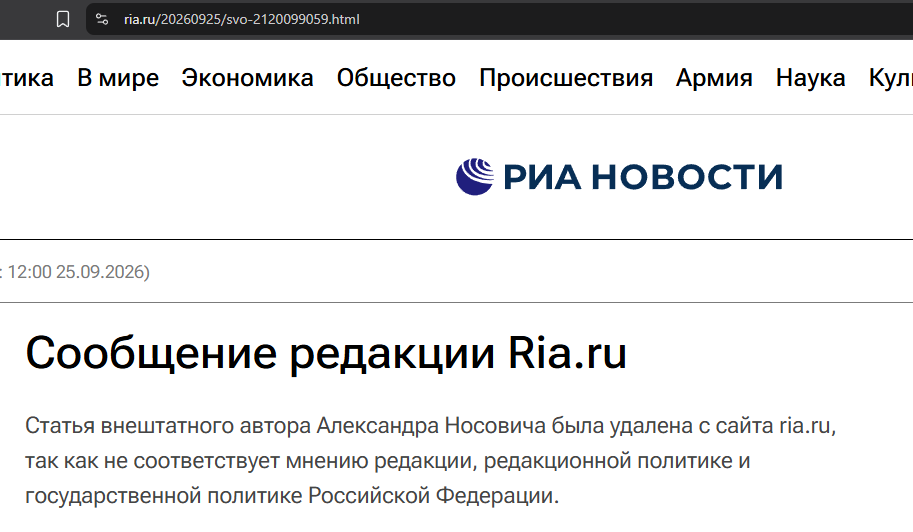
Task: Open site information icon beside URL
Action: point(102,19)
